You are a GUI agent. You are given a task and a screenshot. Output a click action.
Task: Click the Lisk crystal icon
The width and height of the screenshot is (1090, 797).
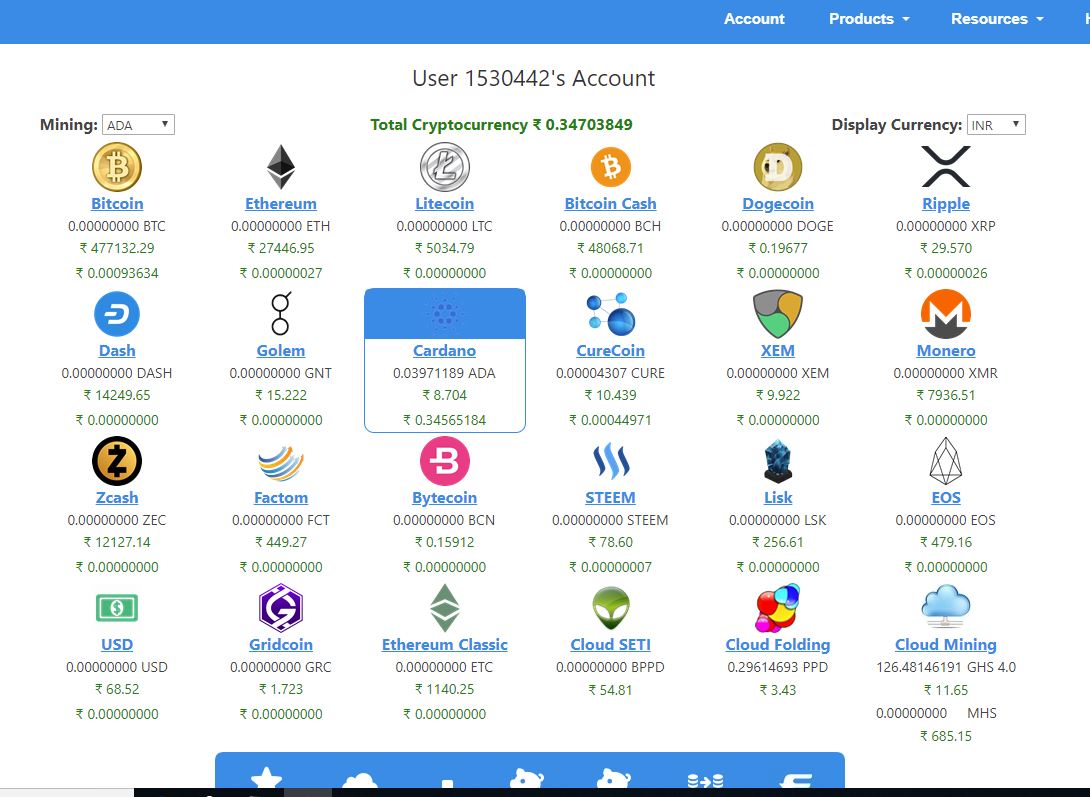pyautogui.click(x=778, y=461)
